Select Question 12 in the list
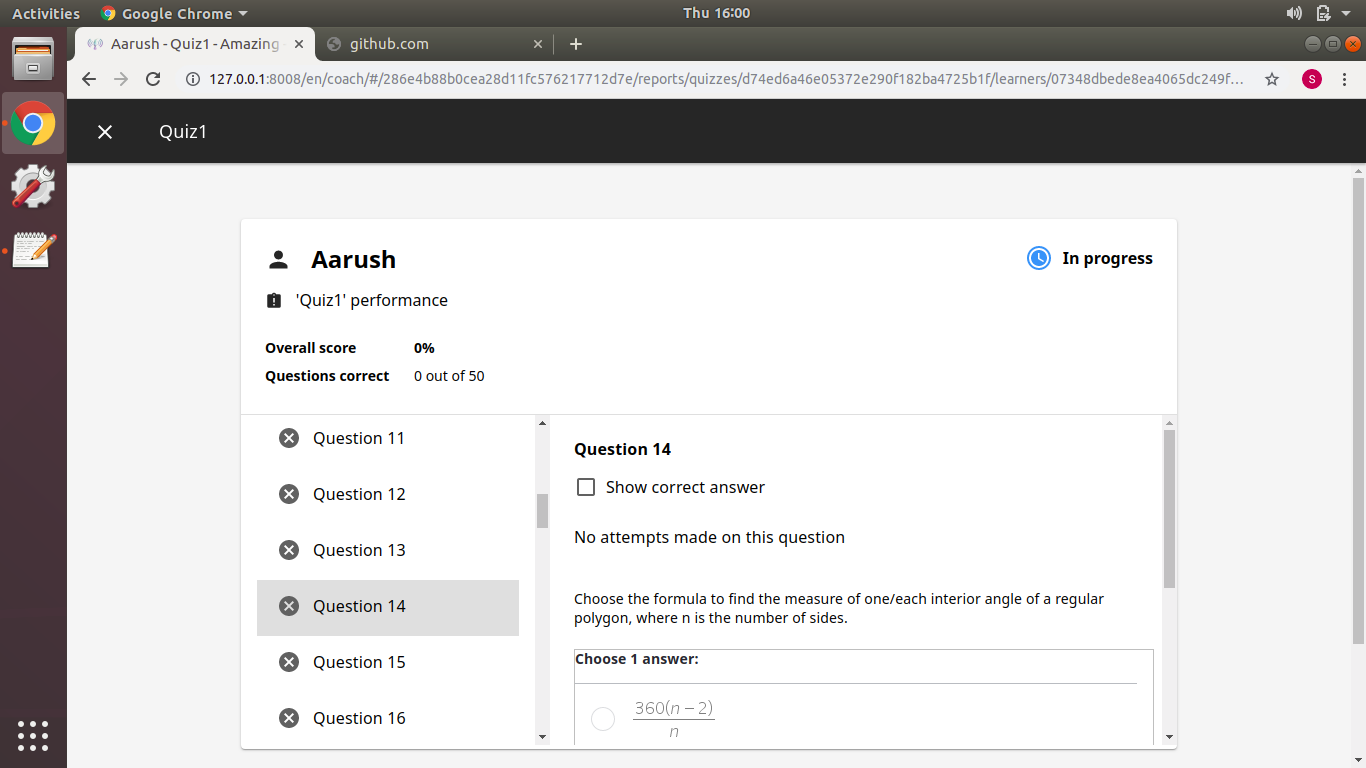 [388, 494]
